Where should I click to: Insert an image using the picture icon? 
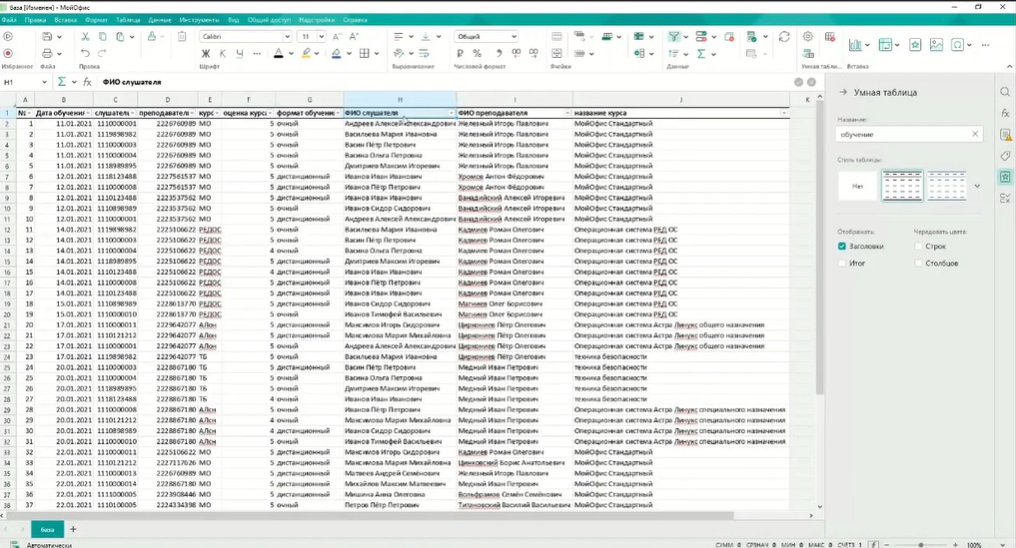[936, 45]
